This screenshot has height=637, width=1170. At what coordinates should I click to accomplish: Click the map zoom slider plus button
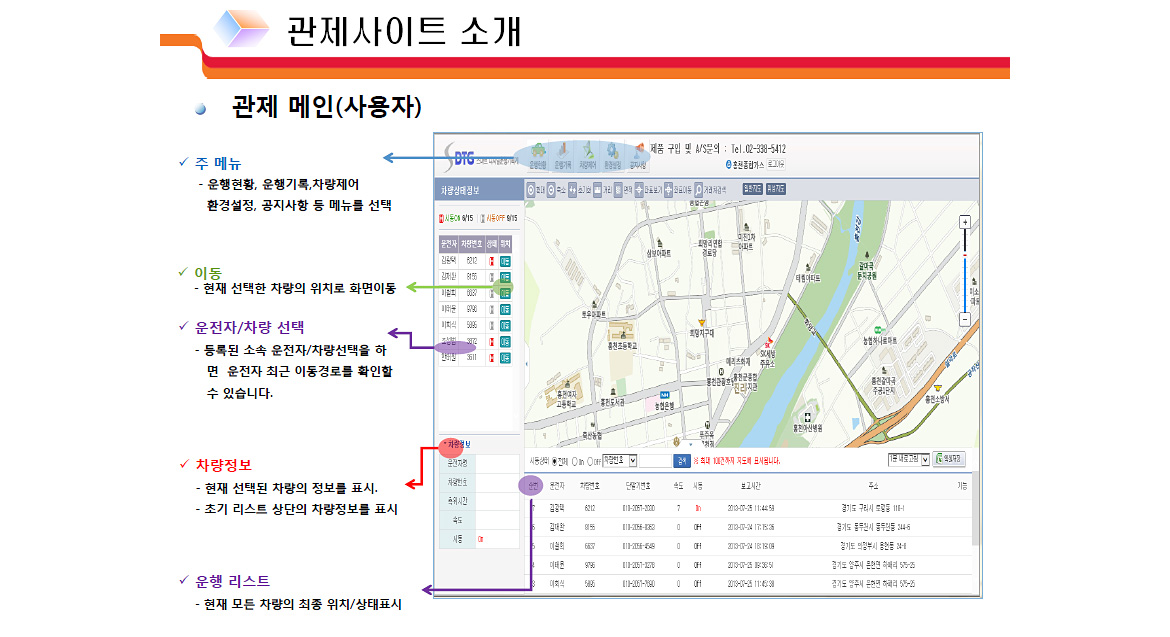(964, 222)
